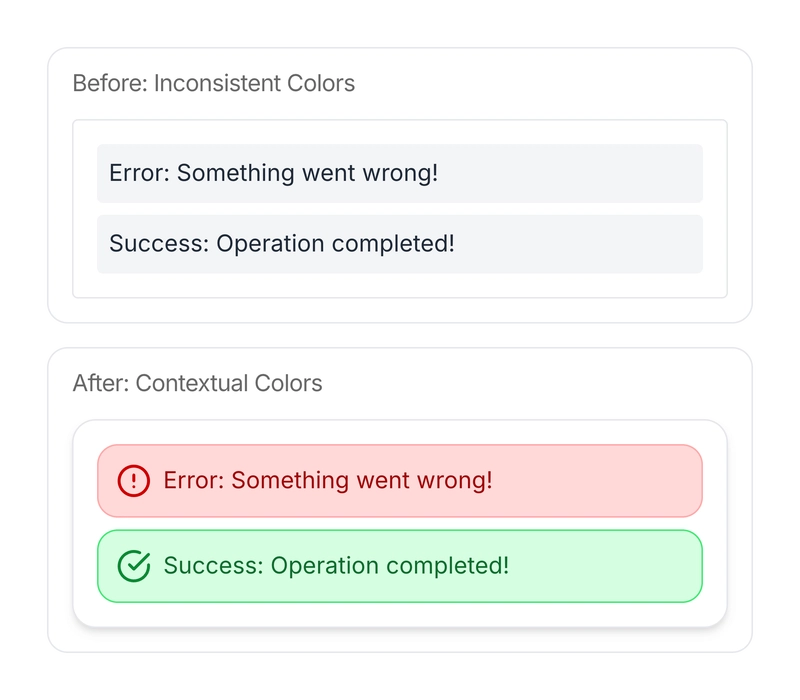Click the word "Before:" in the top heading
Screen dimensions: 800x700
110,83
